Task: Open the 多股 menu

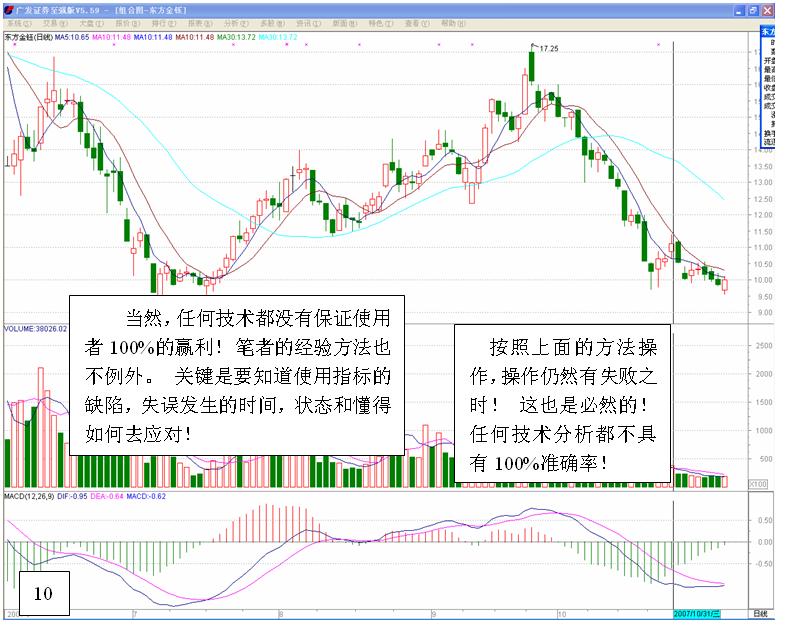Action: point(272,24)
